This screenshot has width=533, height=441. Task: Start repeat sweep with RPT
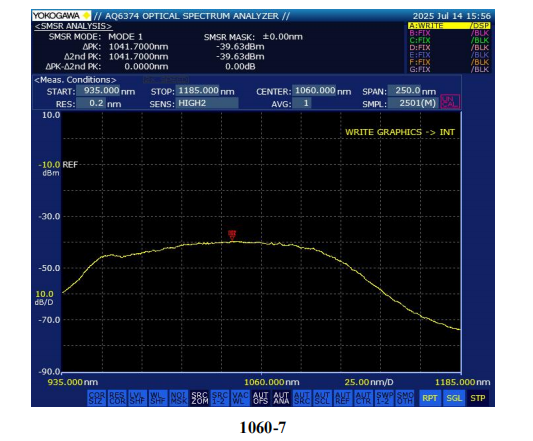click(x=430, y=398)
